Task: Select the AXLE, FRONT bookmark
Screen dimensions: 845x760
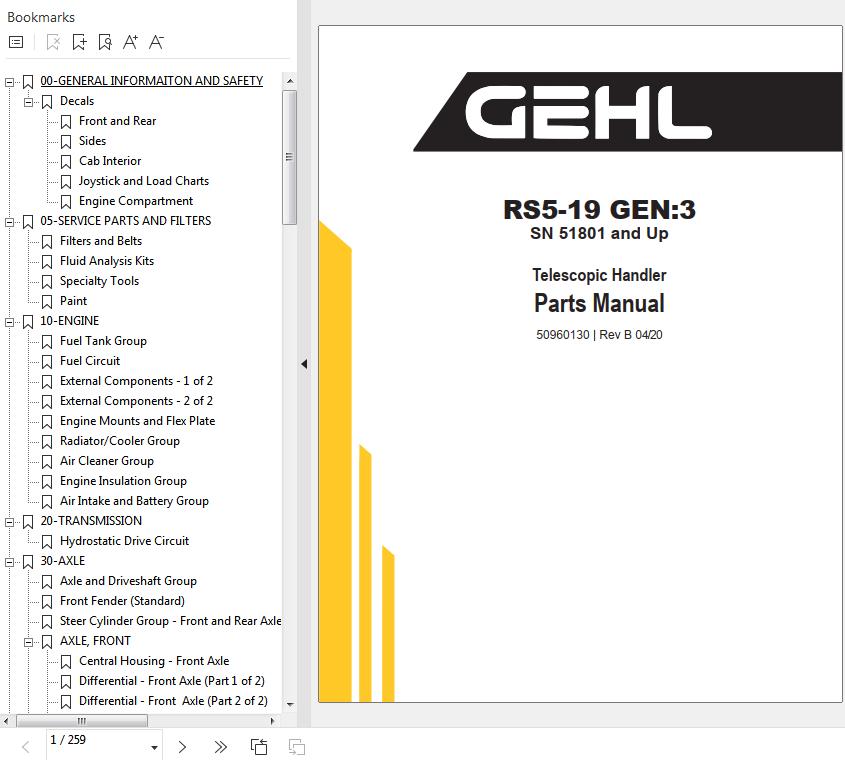Action: point(95,641)
